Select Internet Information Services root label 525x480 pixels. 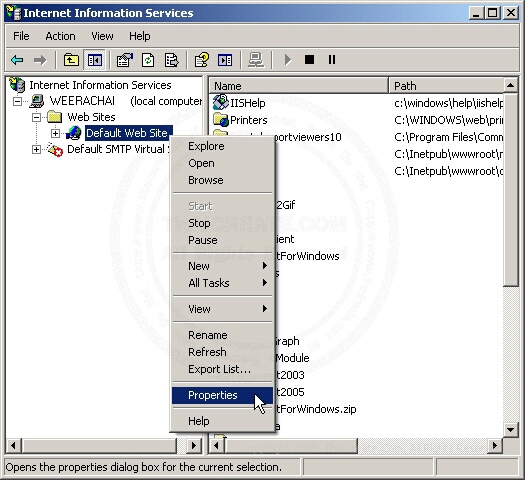(100, 85)
